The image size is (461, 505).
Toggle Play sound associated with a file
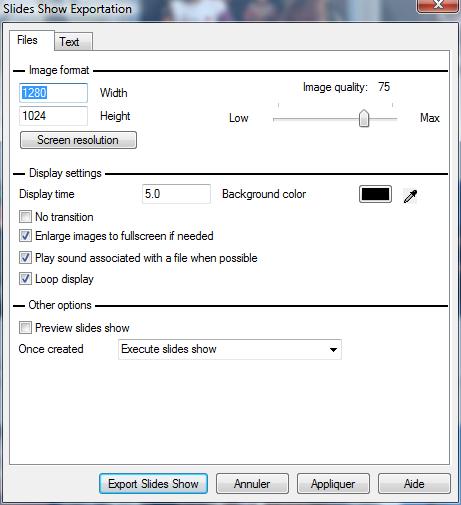[x=25, y=258]
